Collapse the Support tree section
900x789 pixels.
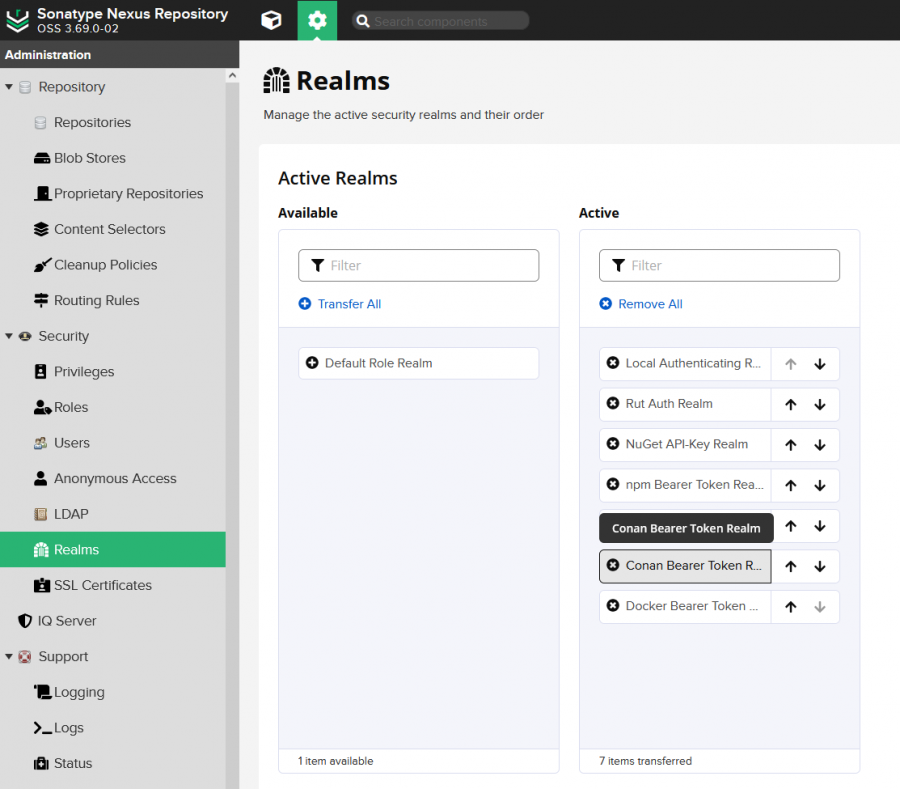tap(9, 657)
